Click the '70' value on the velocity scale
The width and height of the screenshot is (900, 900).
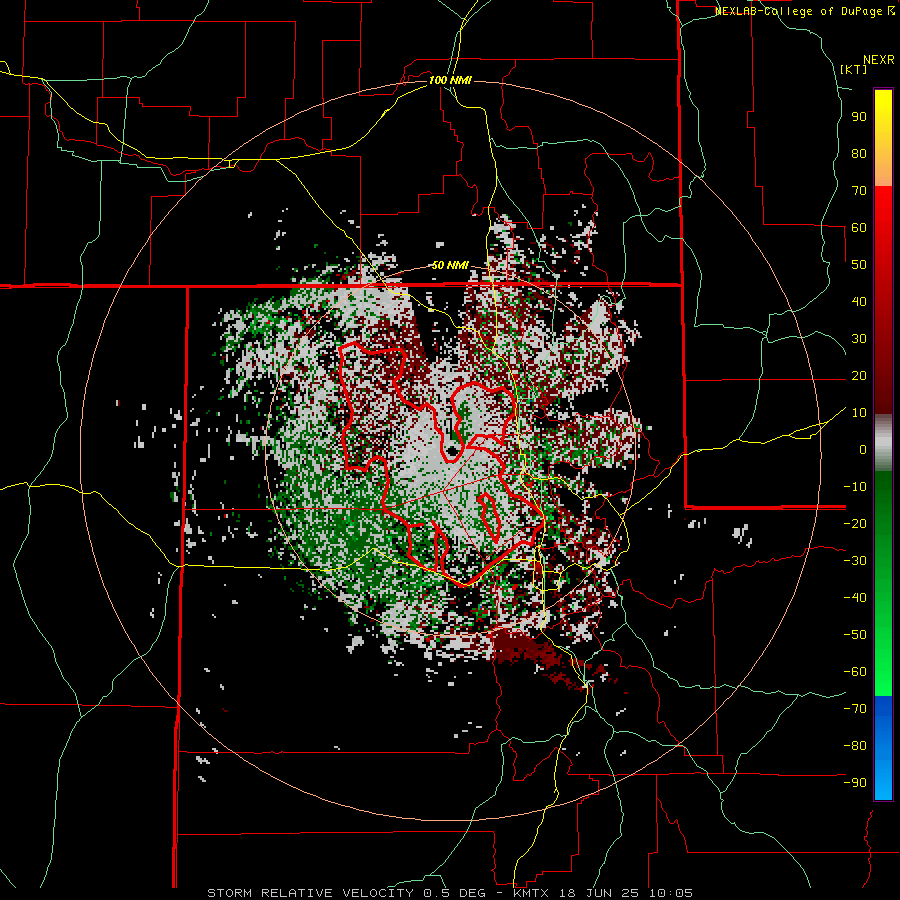[859, 191]
